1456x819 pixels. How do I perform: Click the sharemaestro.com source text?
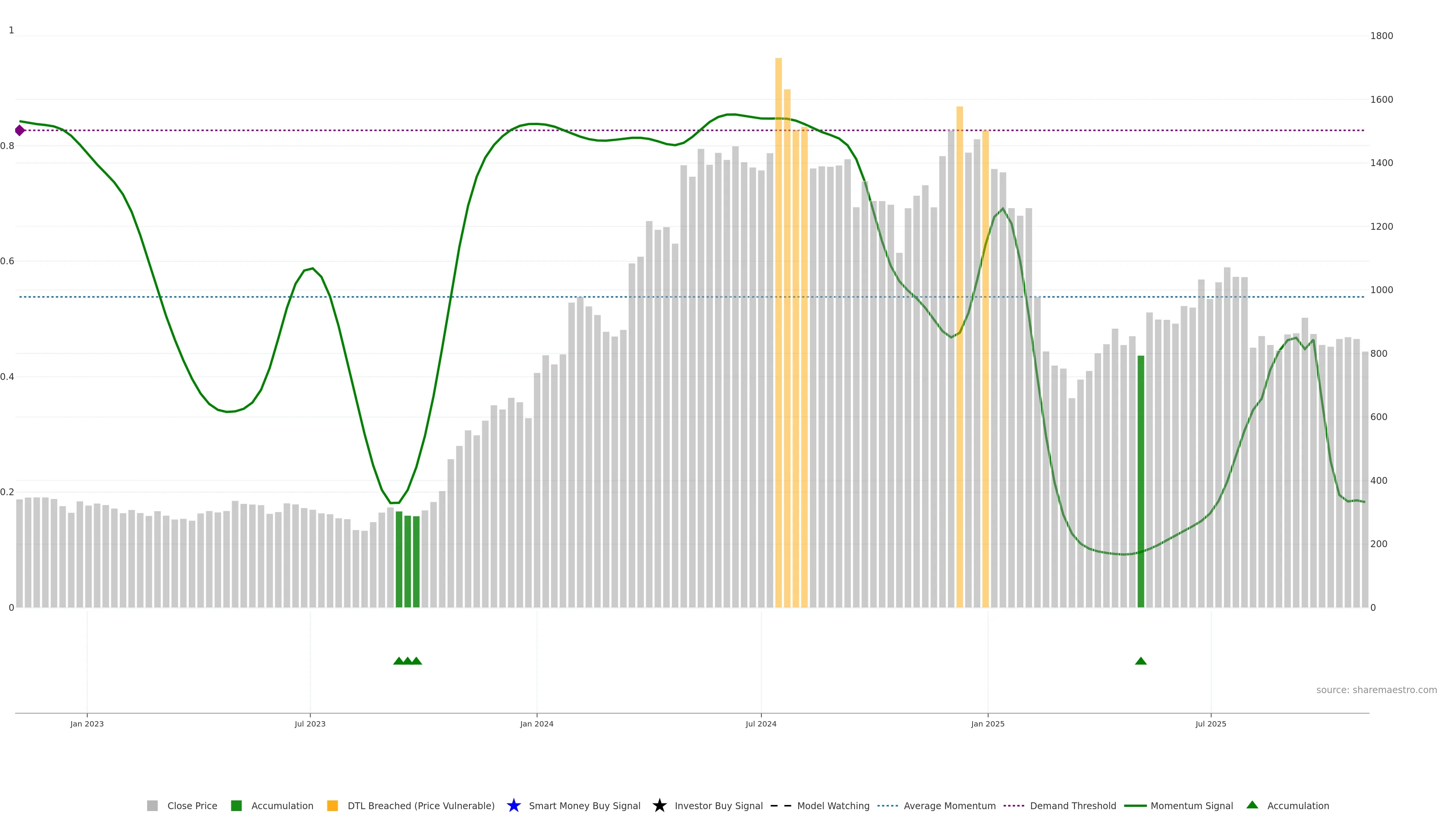[1376, 690]
